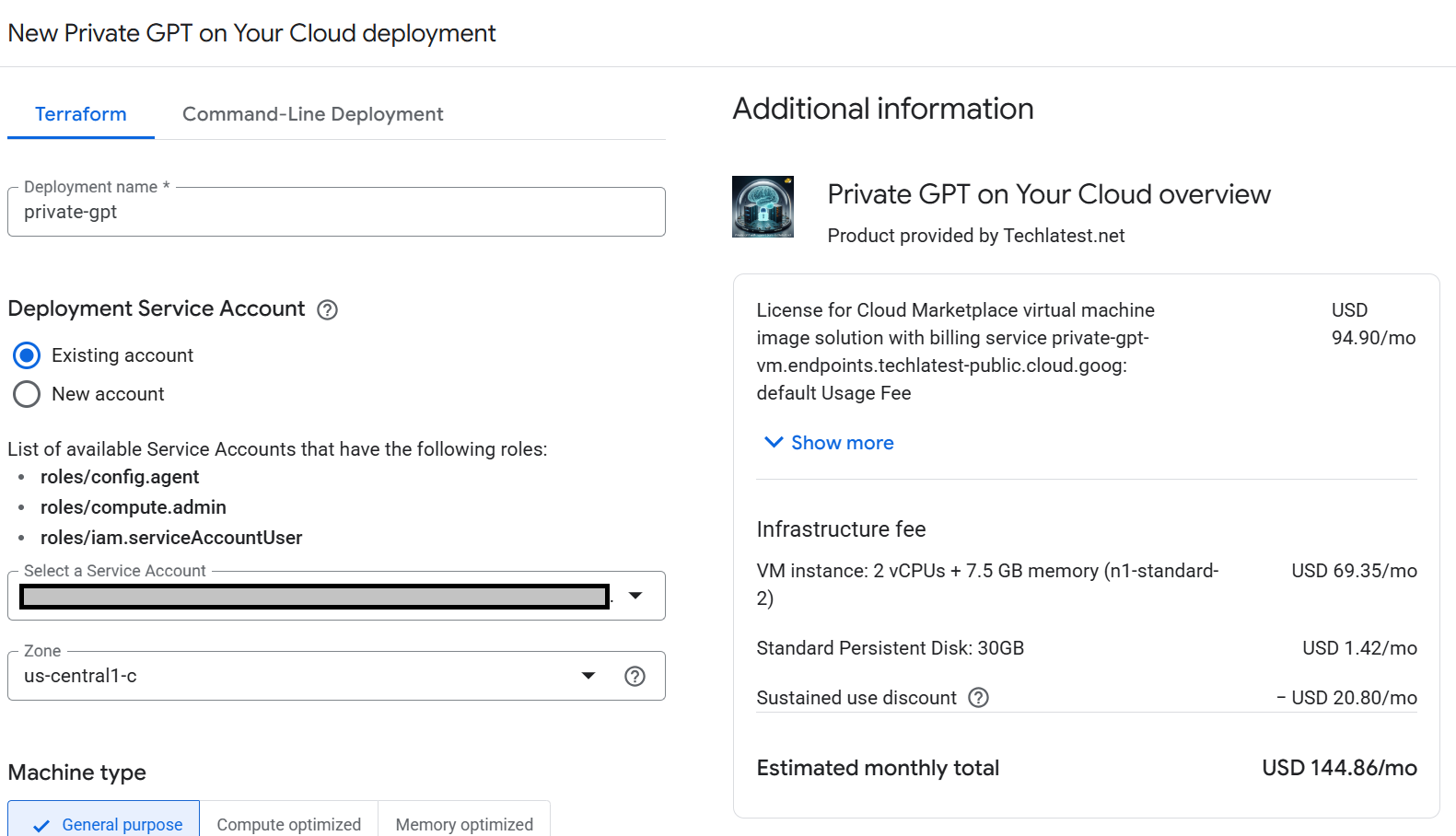Click the Show more chevron icon
The width and height of the screenshot is (1456, 836).
click(x=774, y=443)
